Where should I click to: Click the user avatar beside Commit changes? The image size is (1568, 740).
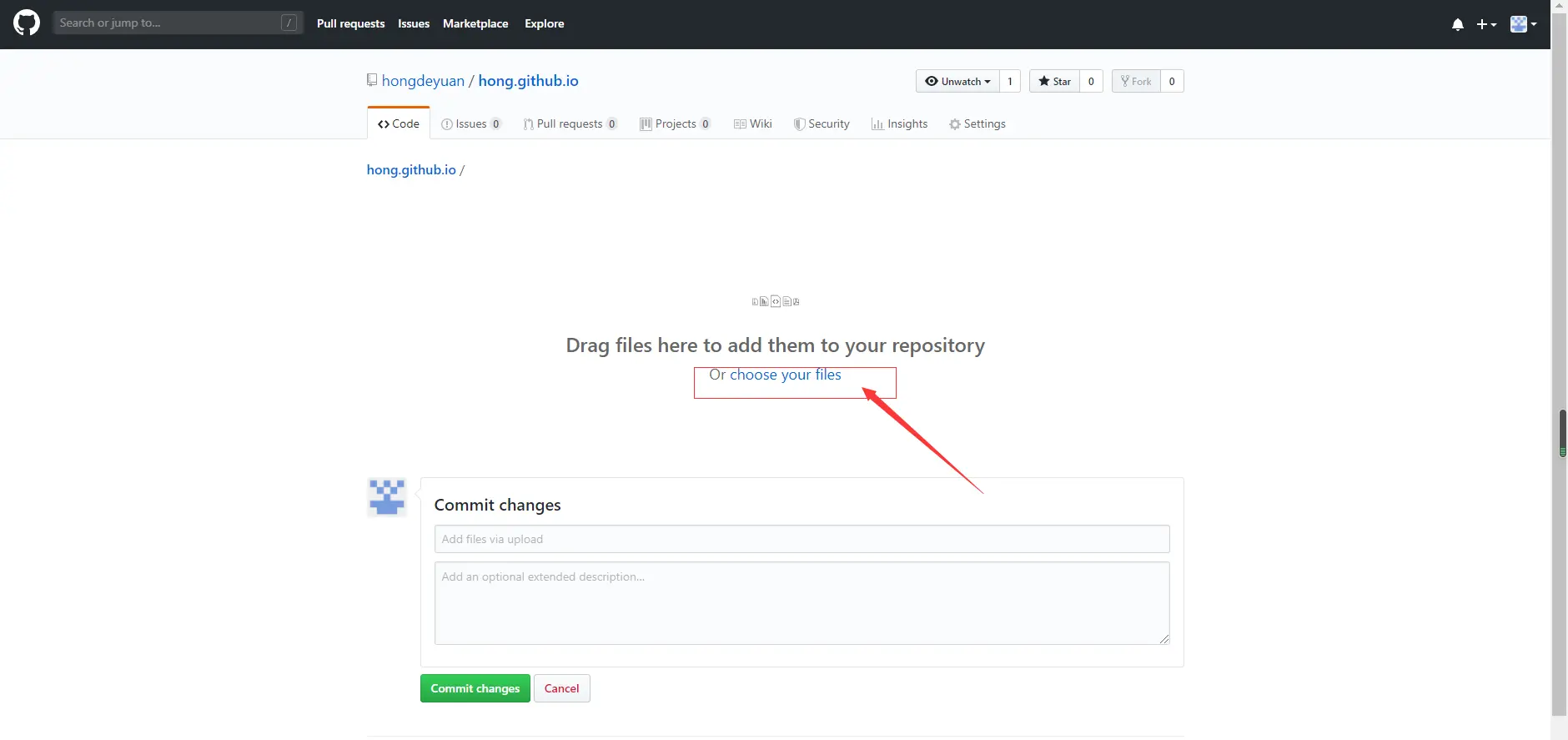click(x=387, y=497)
